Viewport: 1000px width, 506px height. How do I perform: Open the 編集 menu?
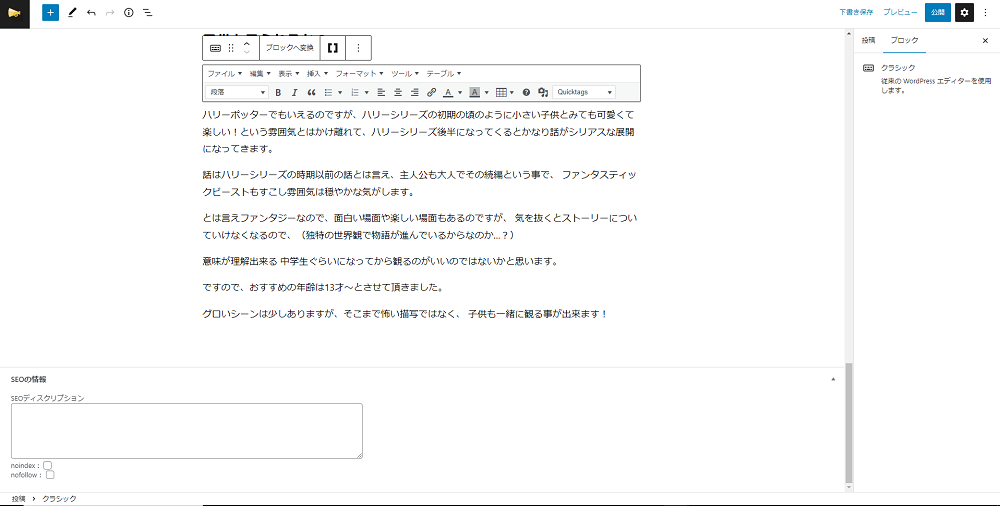260,73
